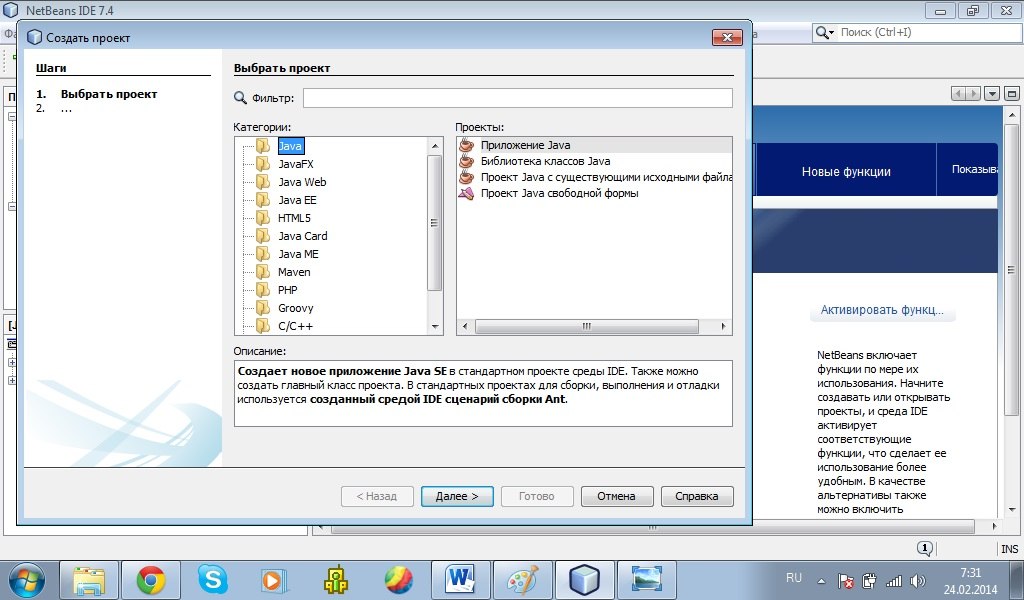The height and width of the screenshot is (600, 1024).
Task: Select the JavaFX category folder
Action: [295, 164]
